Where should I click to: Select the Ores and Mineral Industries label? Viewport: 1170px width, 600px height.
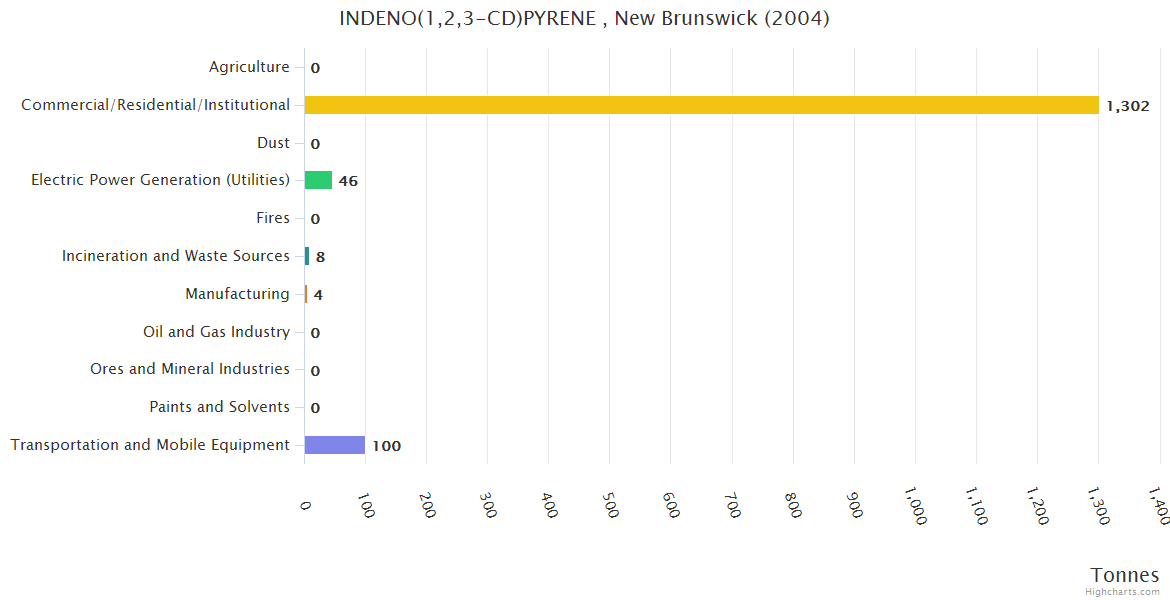[190, 369]
